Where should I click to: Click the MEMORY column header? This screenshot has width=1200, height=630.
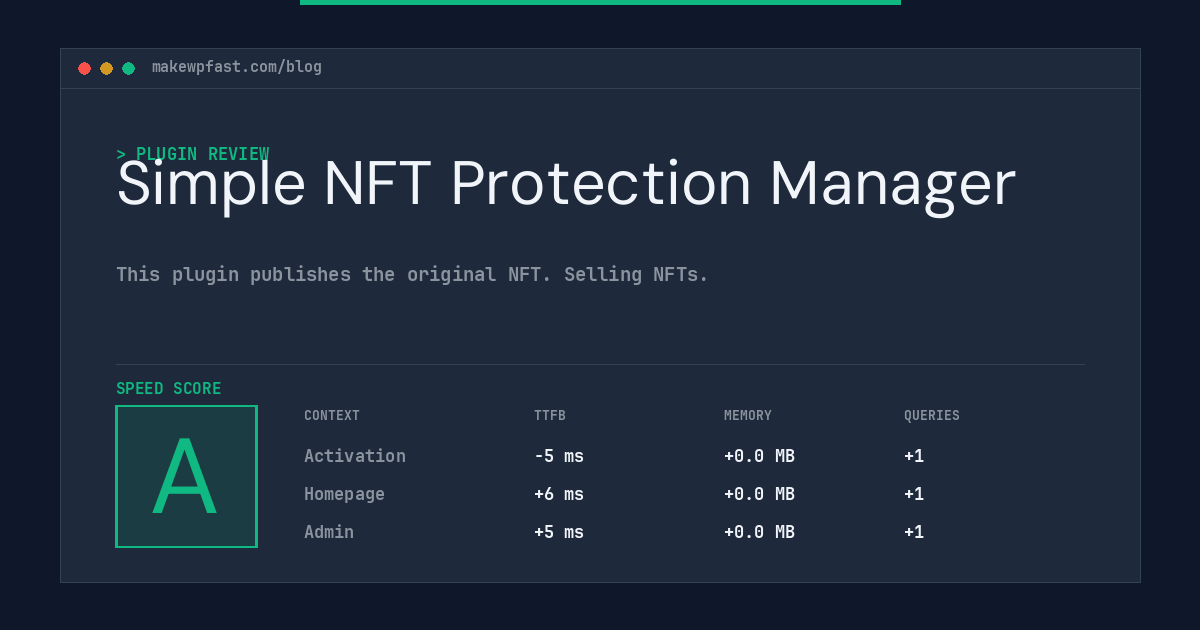coord(748,416)
